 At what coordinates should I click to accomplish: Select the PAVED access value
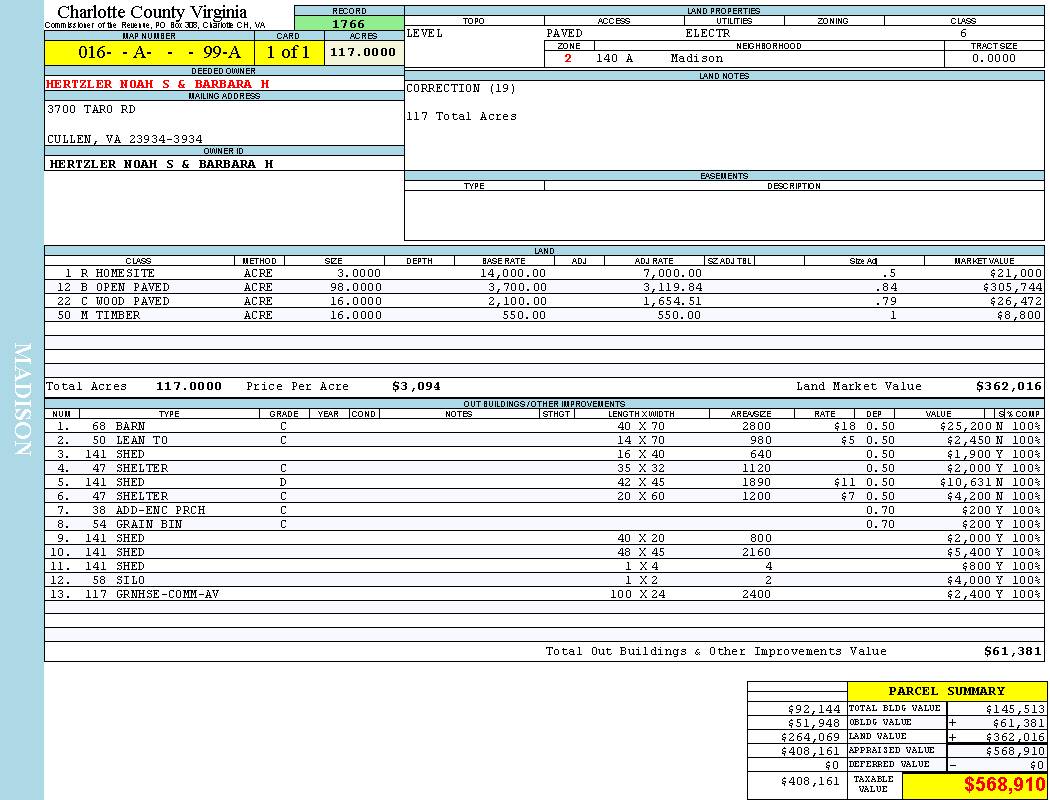pyautogui.click(x=564, y=33)
